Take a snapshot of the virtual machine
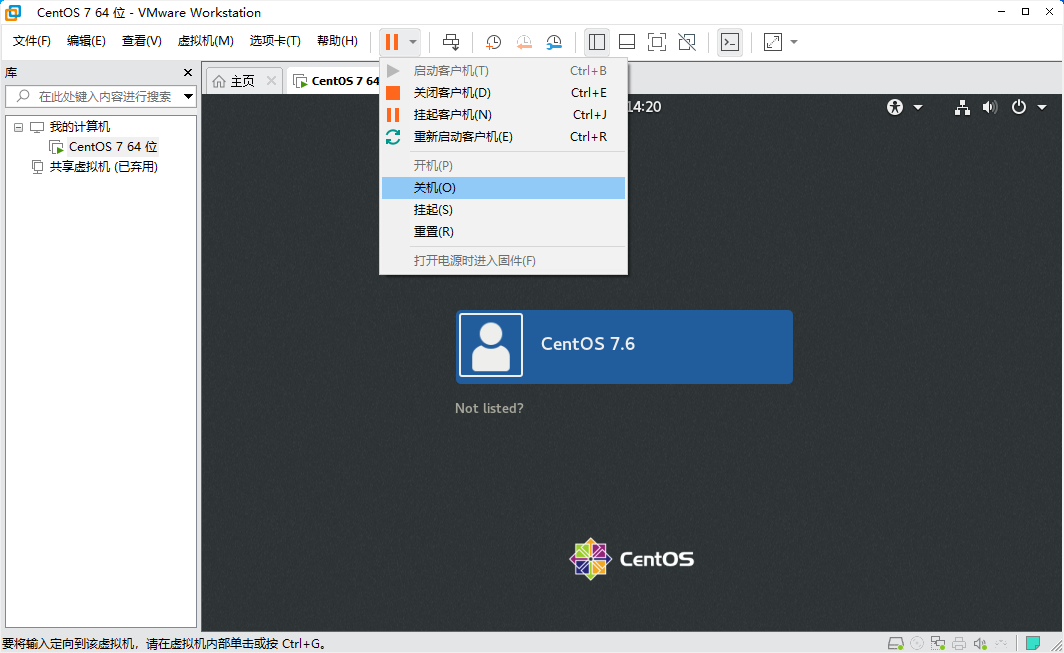This screenshot has height=653, width=1064. (x=492, y=42)
